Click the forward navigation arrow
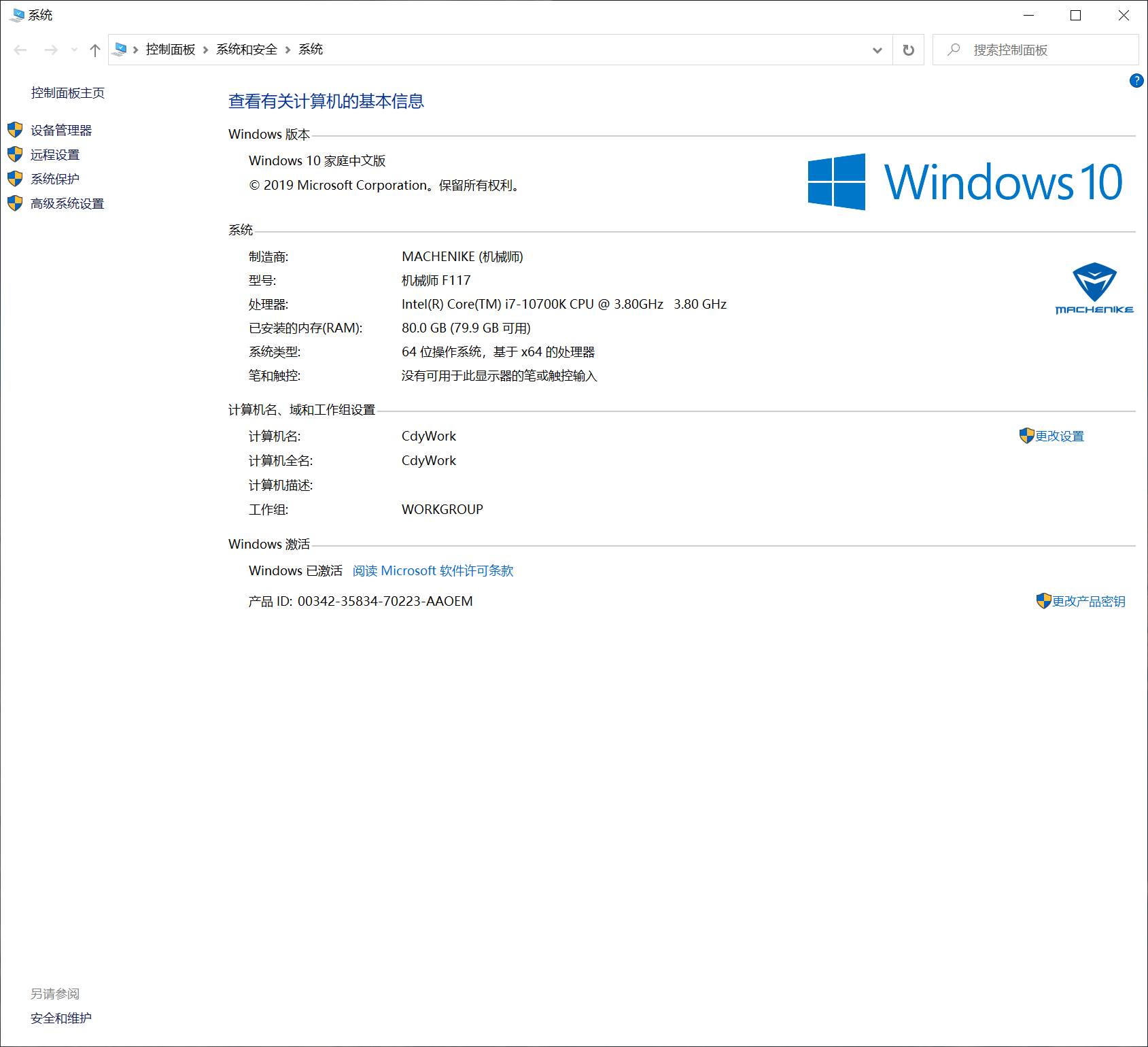 tap(51, 50)
